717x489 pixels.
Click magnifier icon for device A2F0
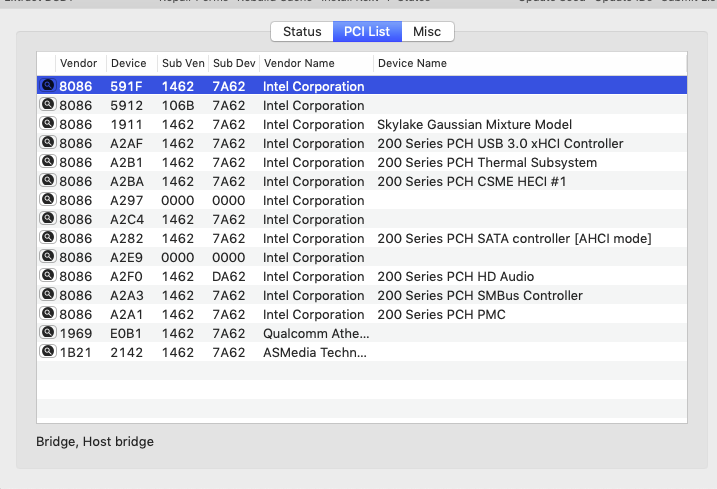48,275
